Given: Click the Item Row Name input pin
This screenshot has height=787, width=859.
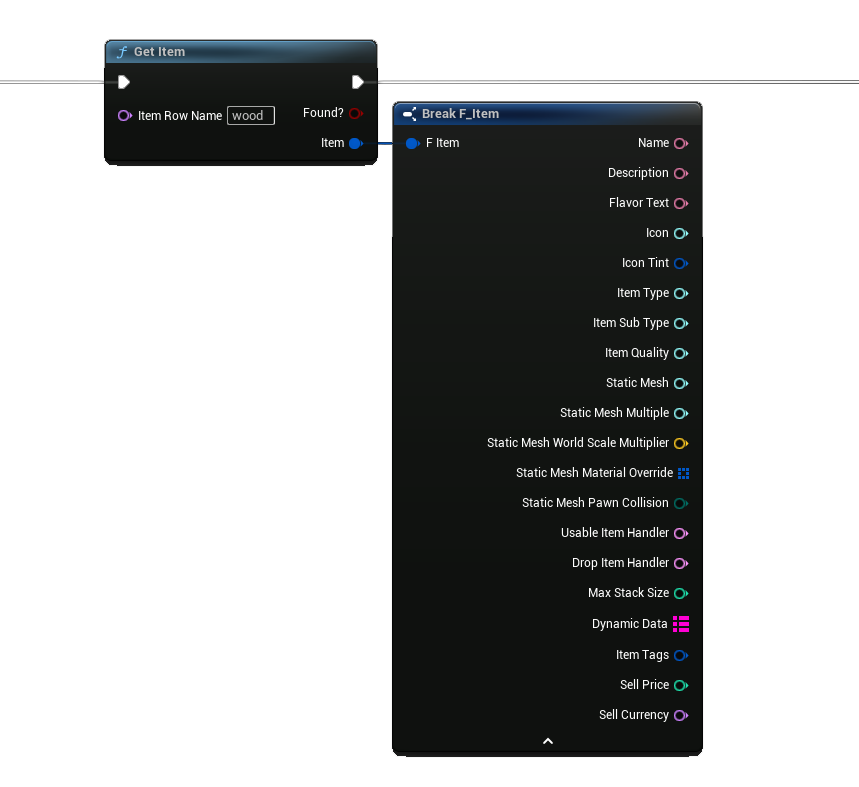Looking at the screenshot, I should click(124, 115).
